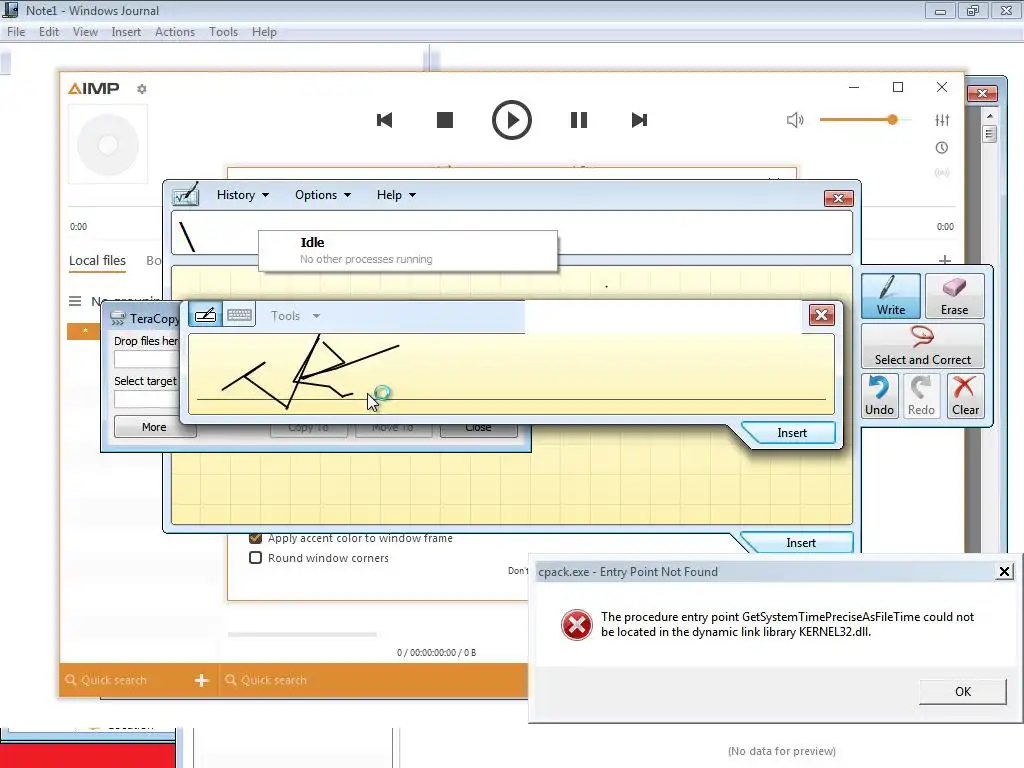Add item with plus beside Quick search

click(x=201, y=680)
